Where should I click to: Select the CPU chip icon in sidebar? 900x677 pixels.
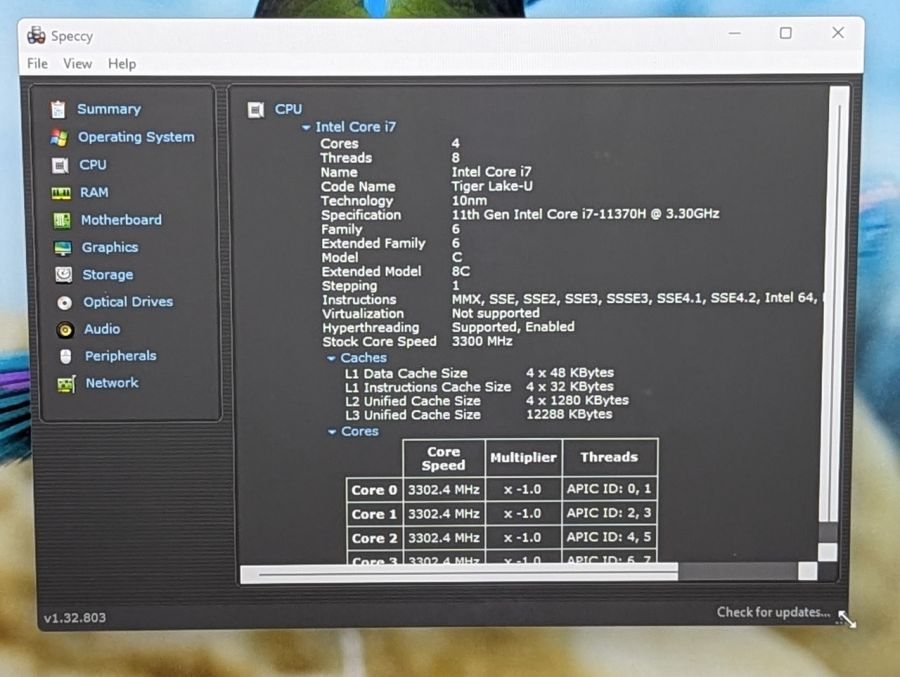click(60, 165)
